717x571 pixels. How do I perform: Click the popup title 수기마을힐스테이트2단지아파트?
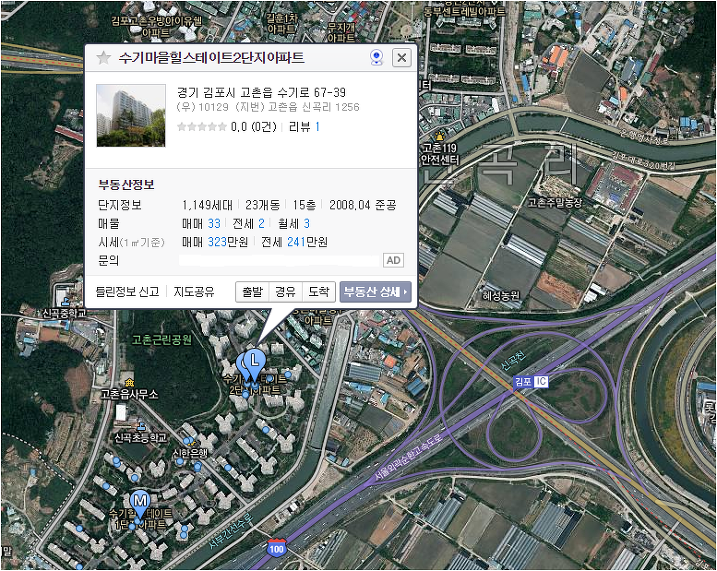211,58
